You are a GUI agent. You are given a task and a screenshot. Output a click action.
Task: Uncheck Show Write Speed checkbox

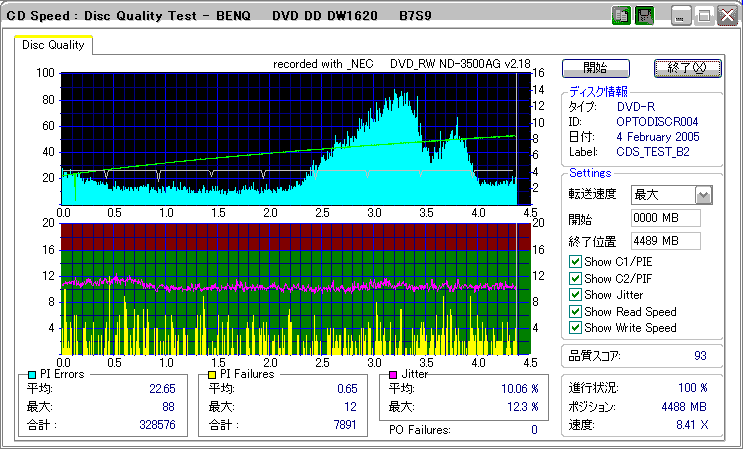point(575,327)
